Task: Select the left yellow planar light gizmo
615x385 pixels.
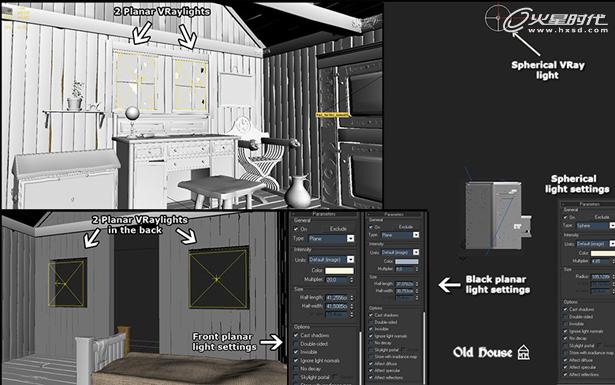Action: point(67,283)
